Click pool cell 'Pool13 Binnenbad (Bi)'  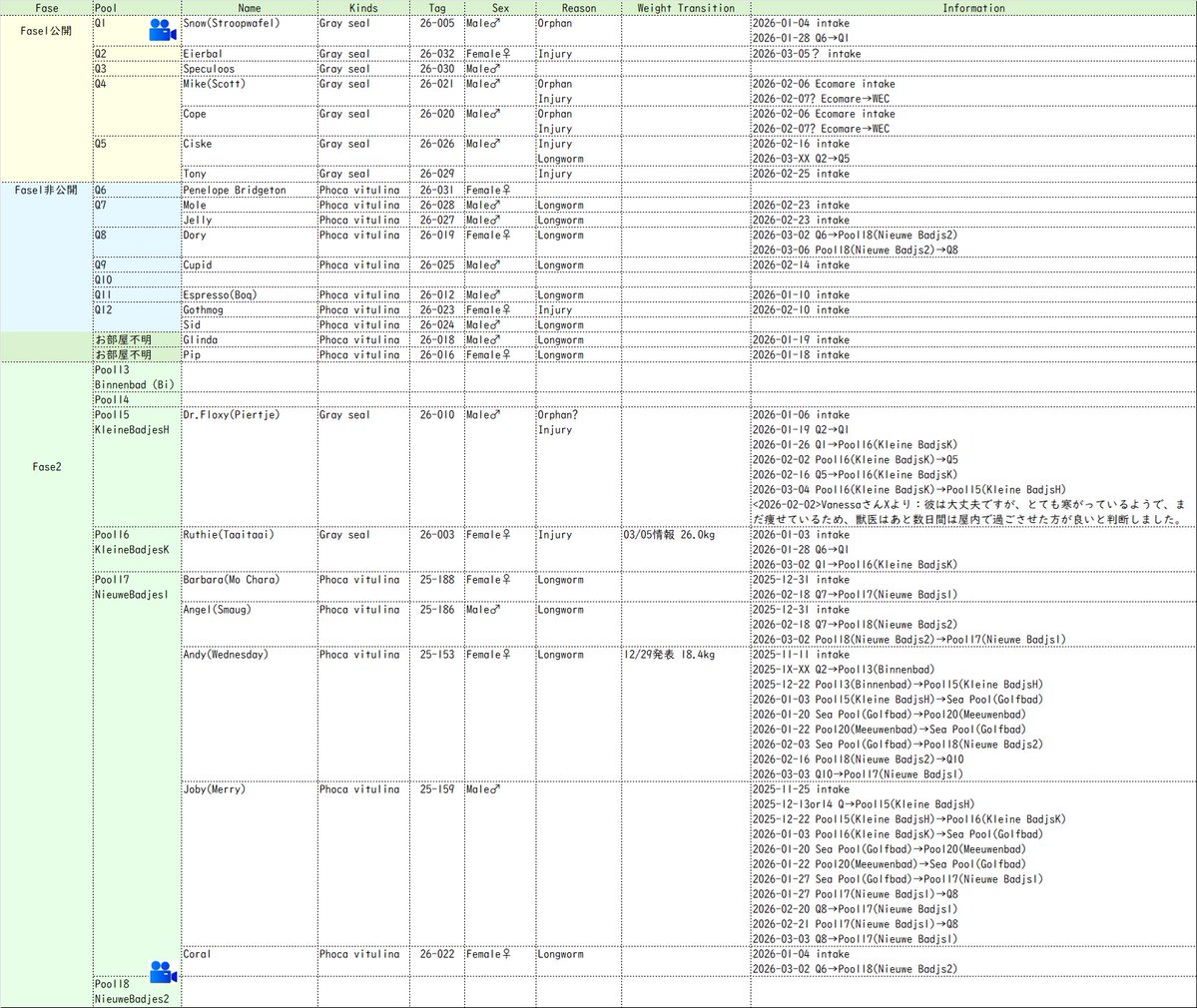tap(137, 377)
